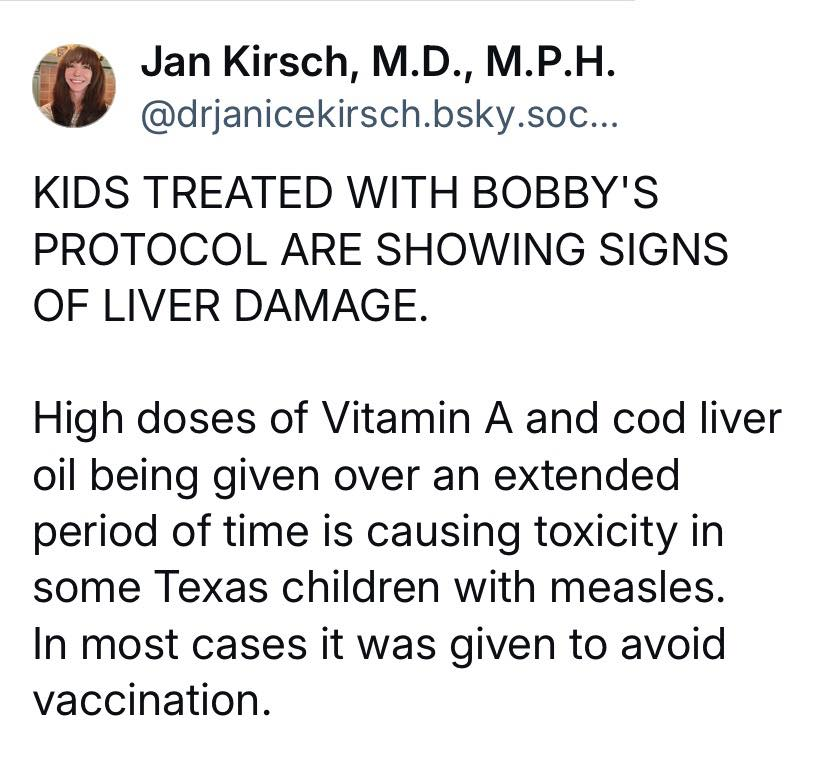The width and height of the screenshot is (828, 765).
Task: Click the word 'toxicity' in the post
Action: [606, 532]
